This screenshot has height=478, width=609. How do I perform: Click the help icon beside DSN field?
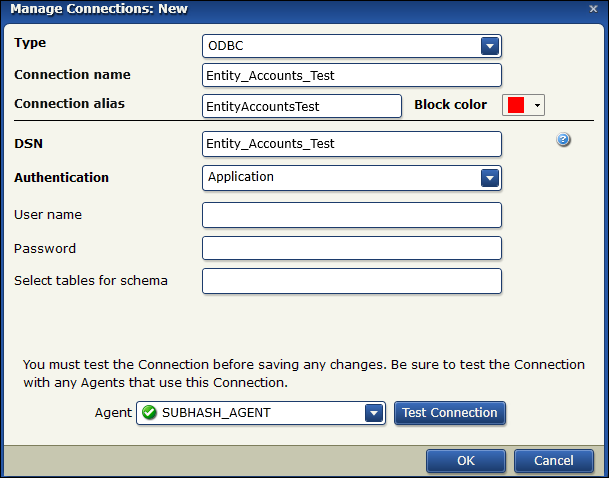563,140
